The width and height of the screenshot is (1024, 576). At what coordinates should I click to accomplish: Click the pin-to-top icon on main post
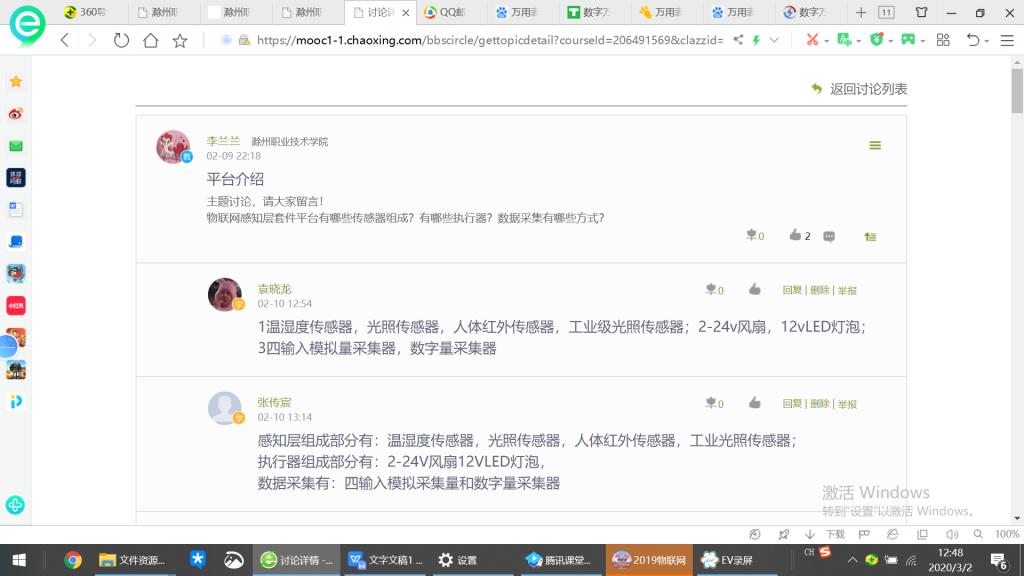point(870,237)
